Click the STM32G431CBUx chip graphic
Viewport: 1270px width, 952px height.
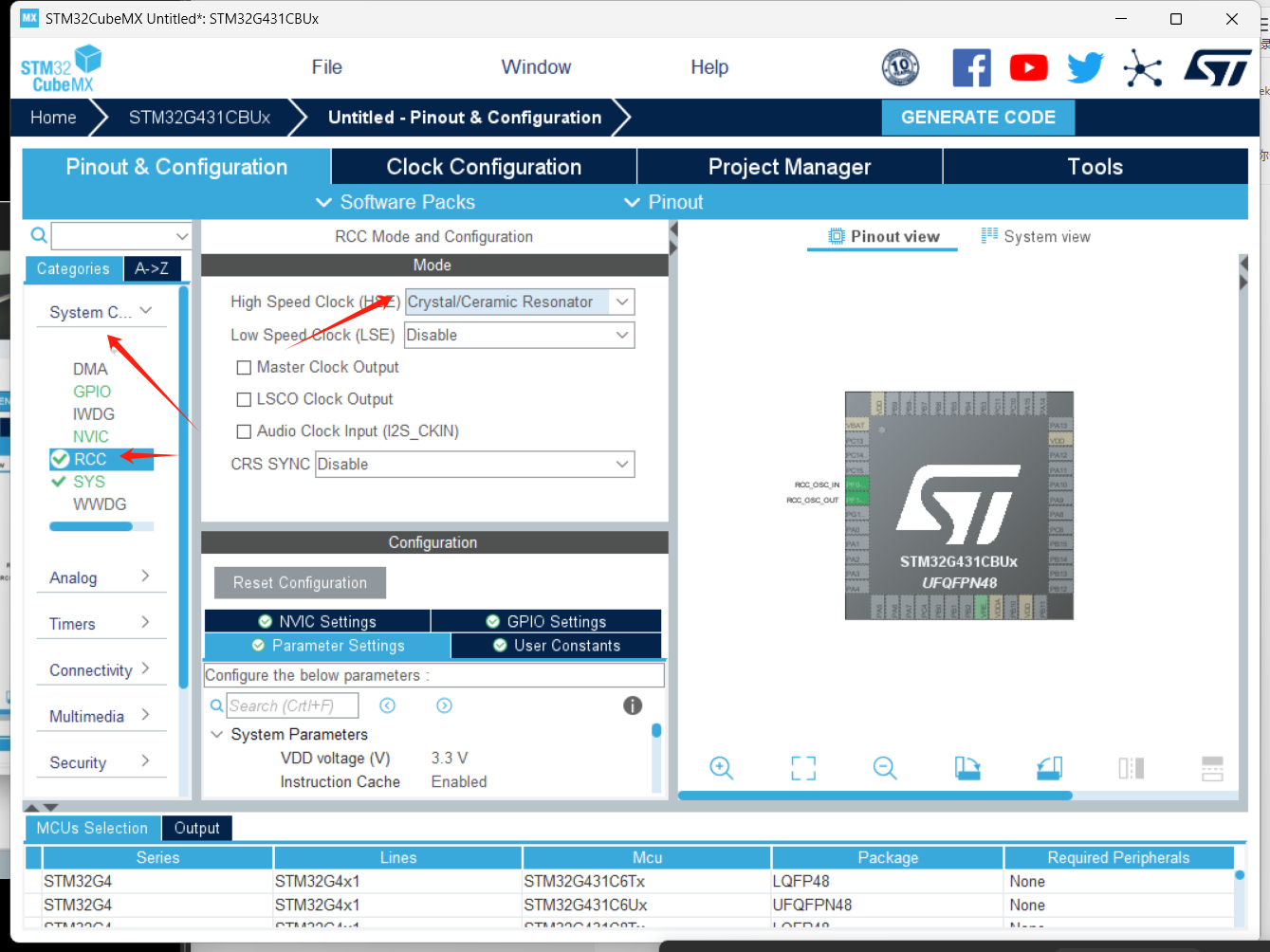click(959, 505)
